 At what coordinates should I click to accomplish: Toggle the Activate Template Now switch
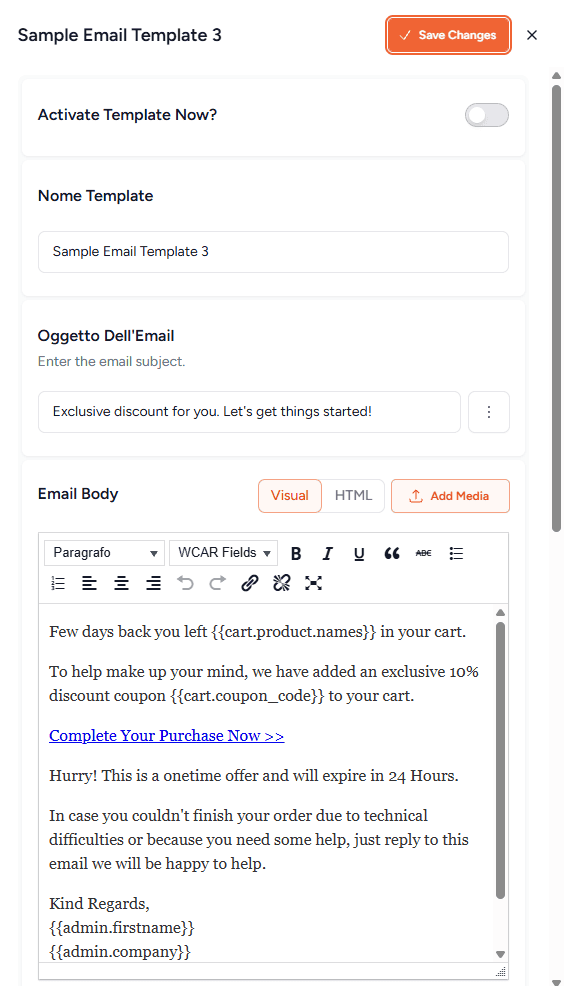coord(487,115)
